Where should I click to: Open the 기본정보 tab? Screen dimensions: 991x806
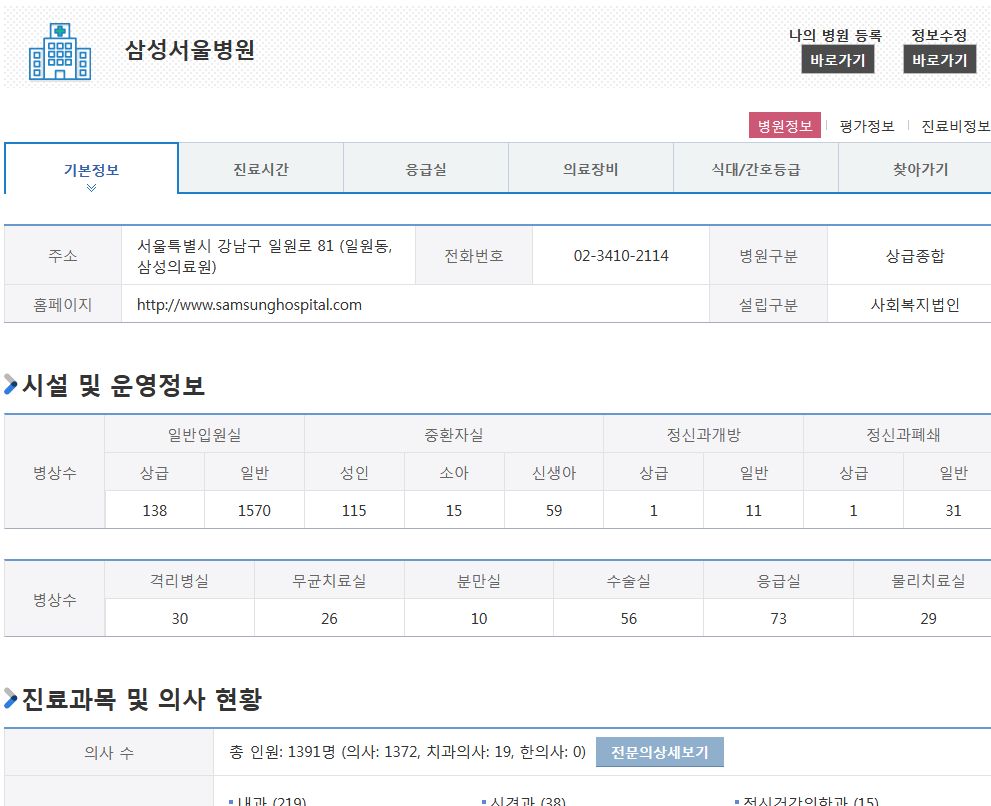pyautogui.click(x=92, y=169)
